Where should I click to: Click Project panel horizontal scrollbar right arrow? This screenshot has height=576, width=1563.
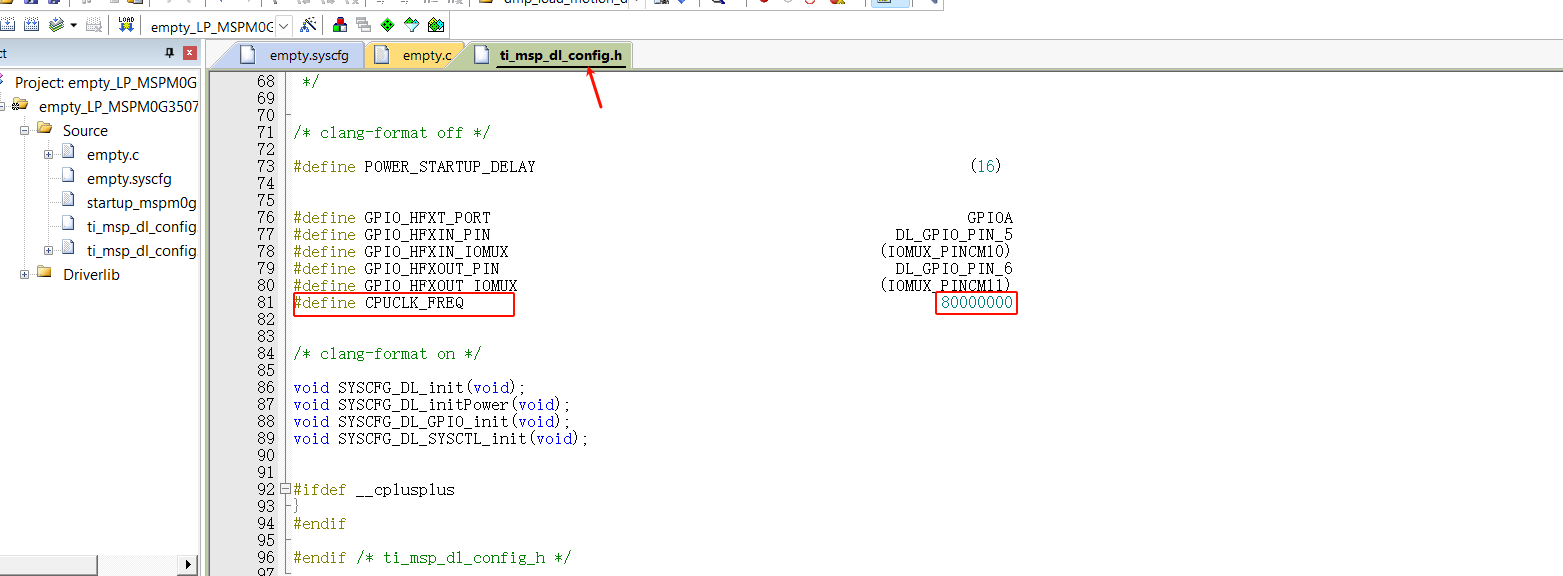coord(189,565)
